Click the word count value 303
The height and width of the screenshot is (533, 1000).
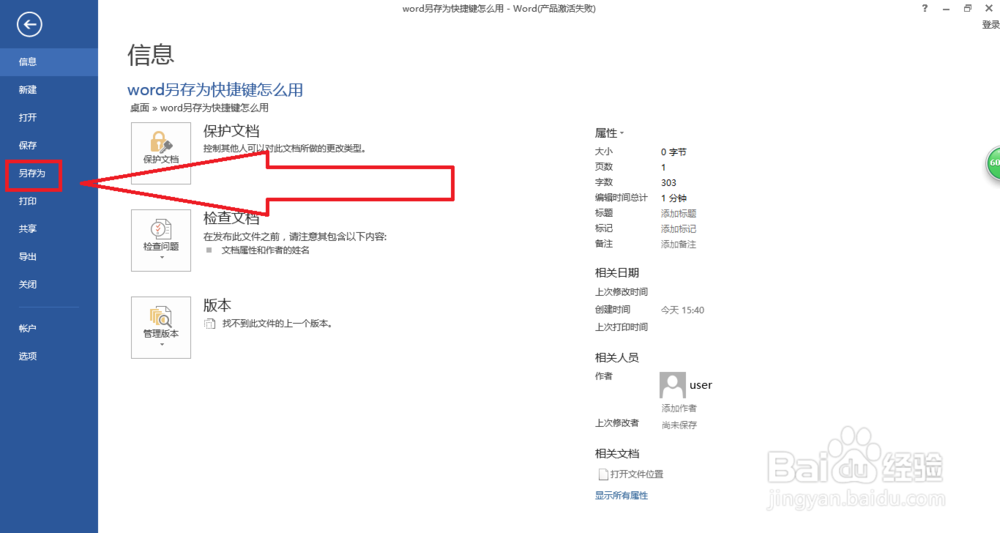668,183
